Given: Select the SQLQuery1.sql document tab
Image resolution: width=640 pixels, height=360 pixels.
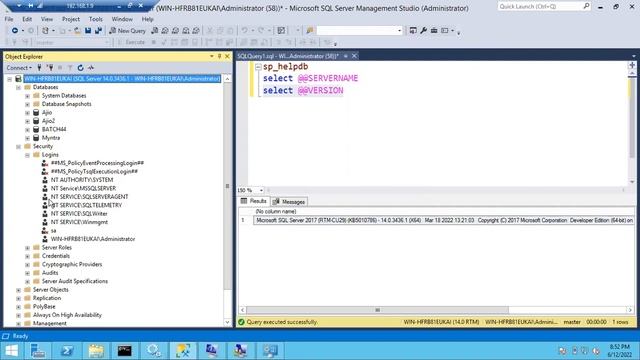Looking at the screenshot, I should pos(288,56).
